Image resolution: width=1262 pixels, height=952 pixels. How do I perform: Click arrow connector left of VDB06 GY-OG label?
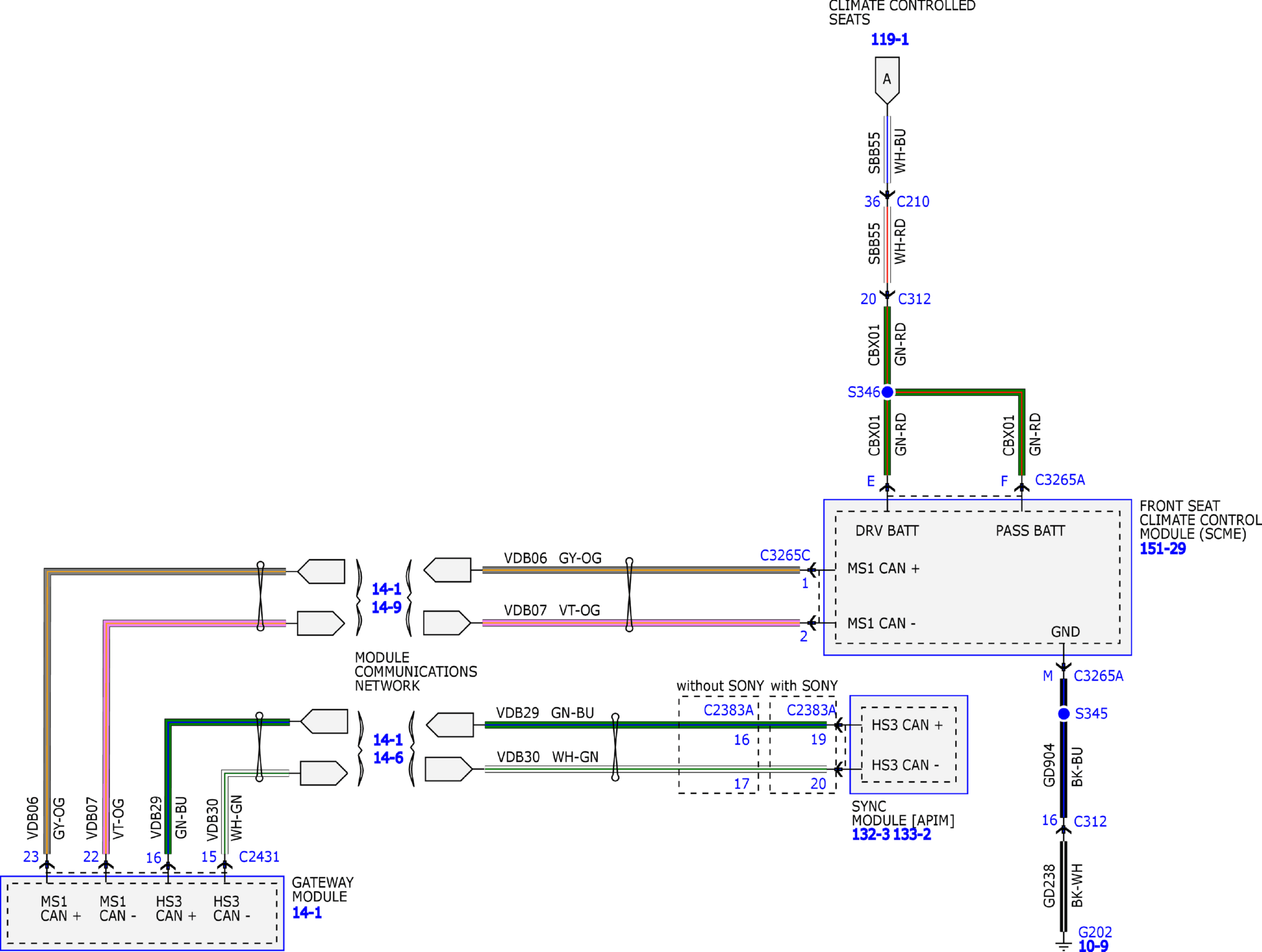(447, 570)
